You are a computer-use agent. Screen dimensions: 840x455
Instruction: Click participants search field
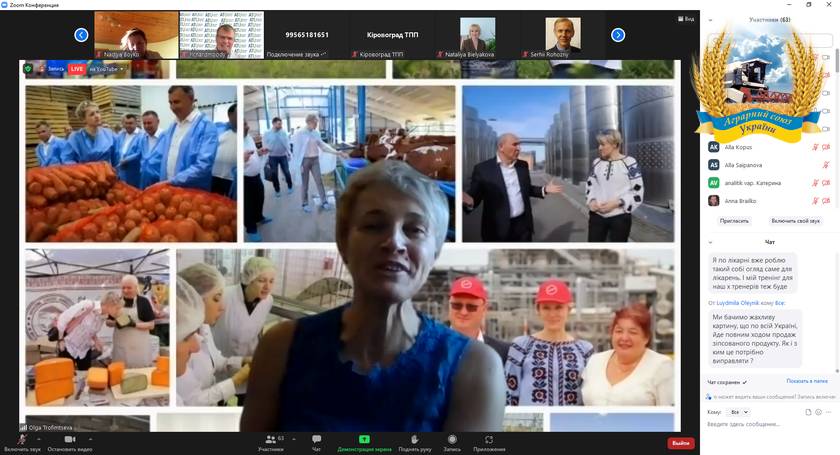click(770, 40)
